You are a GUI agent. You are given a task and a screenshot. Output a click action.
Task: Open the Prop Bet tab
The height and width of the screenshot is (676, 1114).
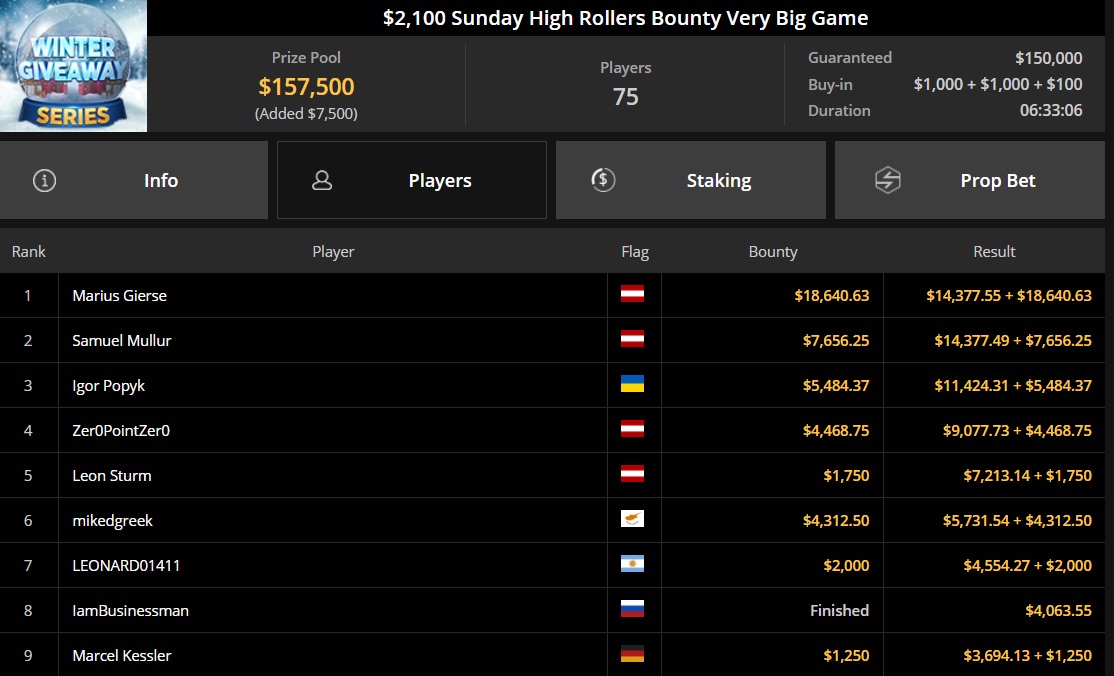pos(970,180)
